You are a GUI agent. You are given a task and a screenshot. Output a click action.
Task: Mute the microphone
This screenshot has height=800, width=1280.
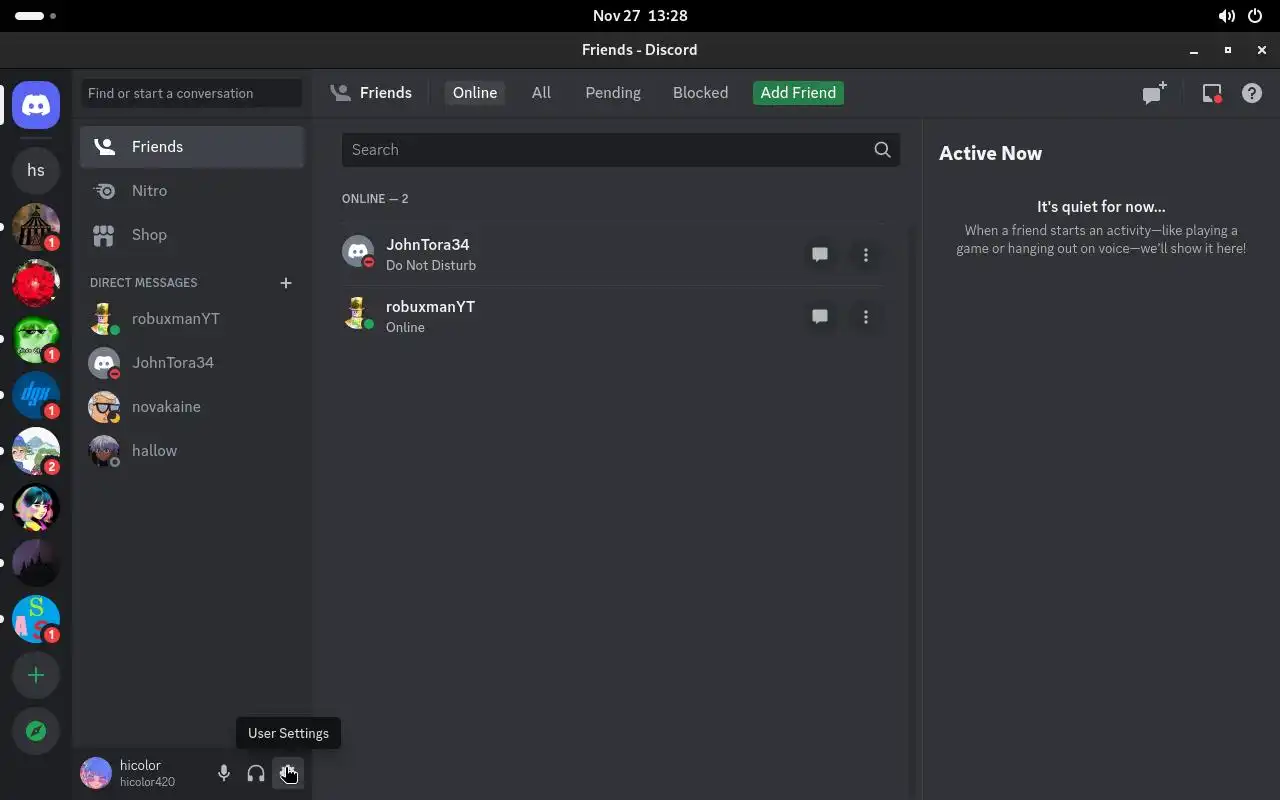point(224,773)
